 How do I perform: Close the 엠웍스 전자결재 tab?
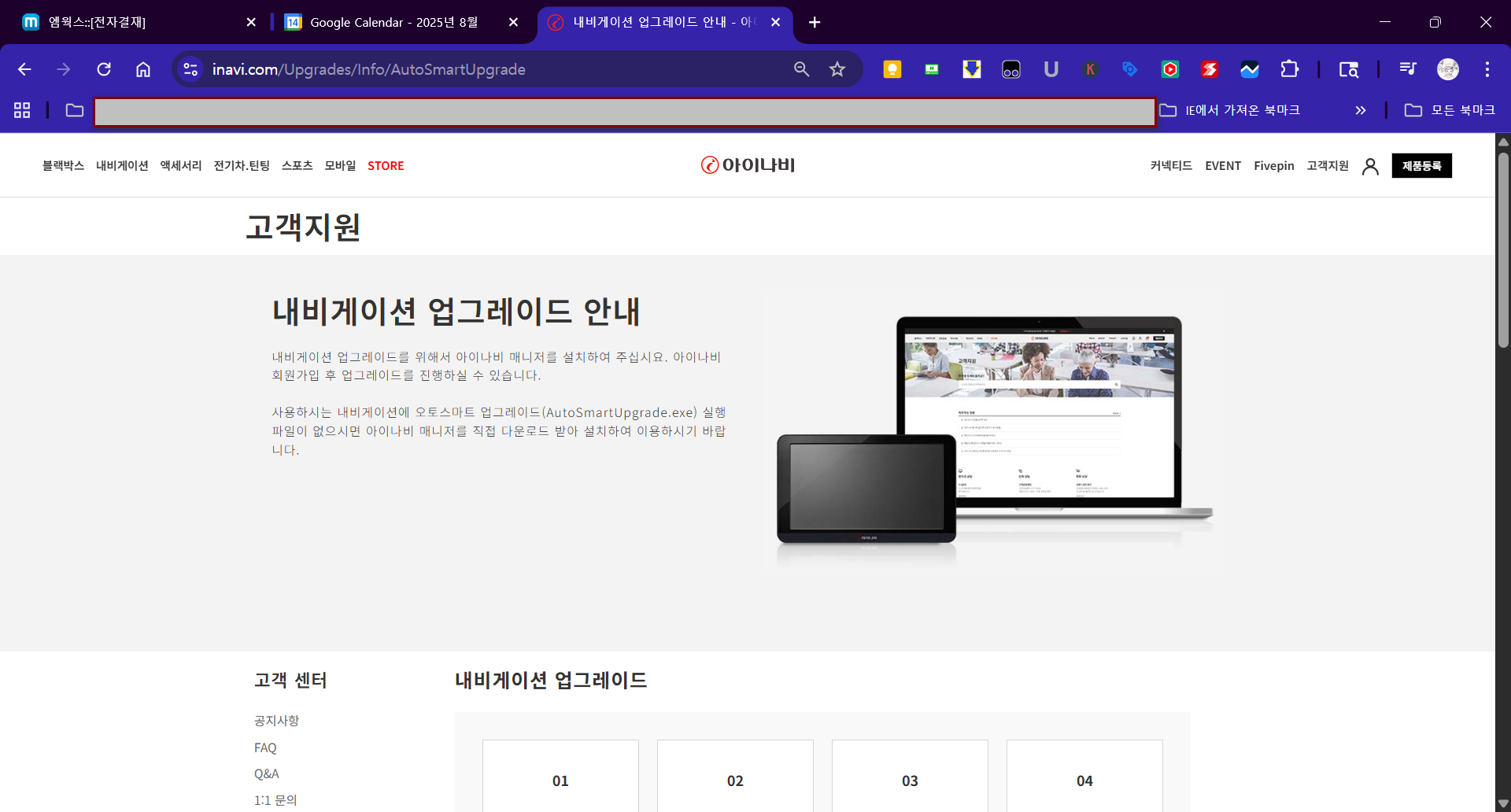[251, 22]
